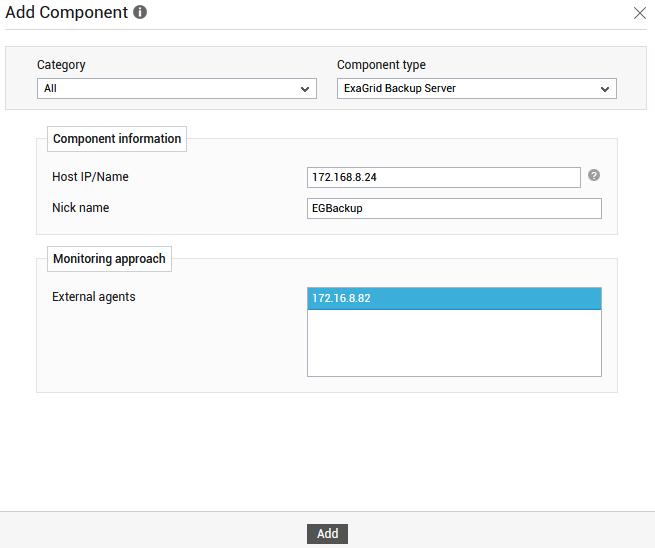Focus the Nick name field containing EGBackup
655x548 pixels.
click(454, 208)
